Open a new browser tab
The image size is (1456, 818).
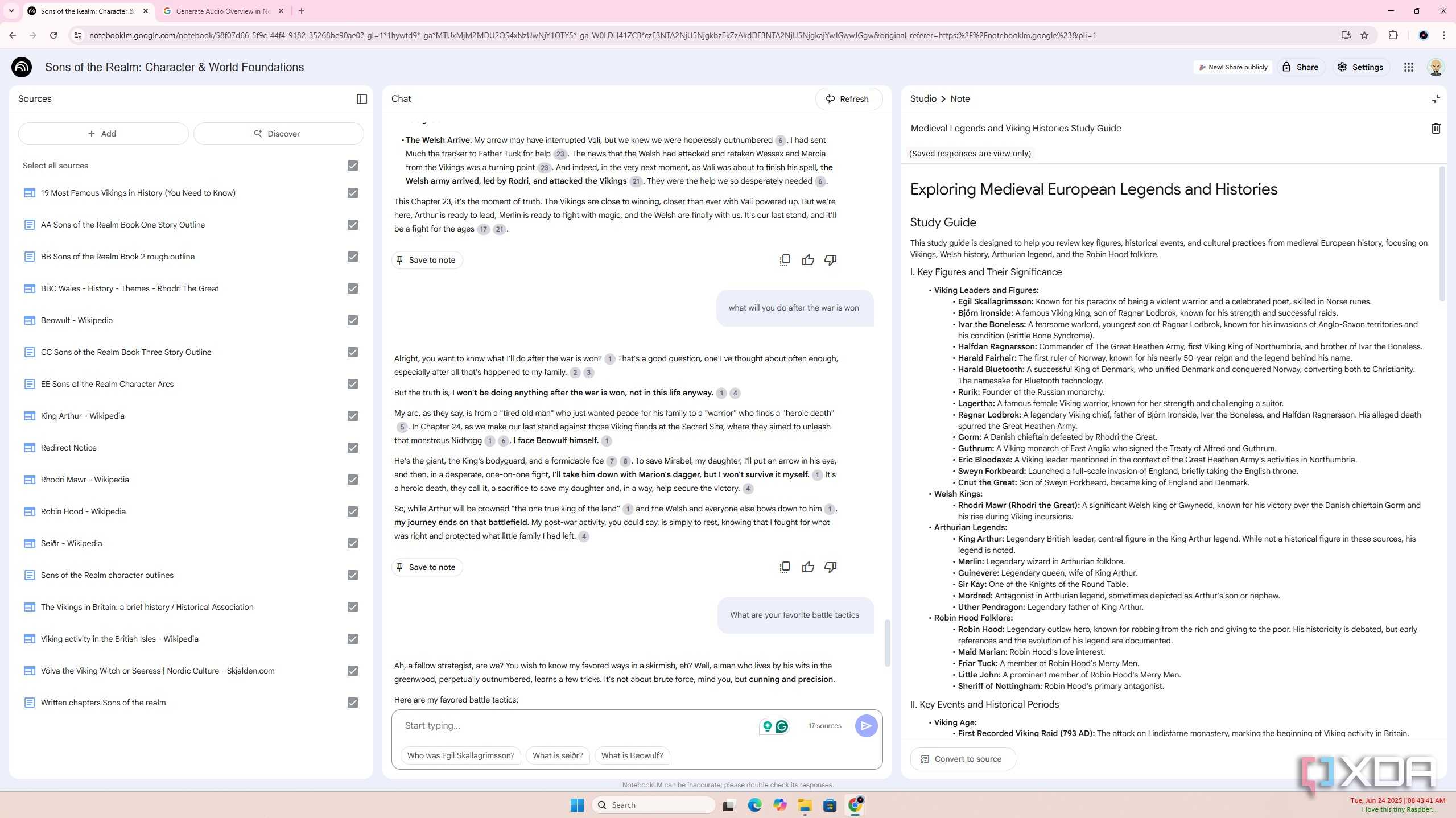tap(302, 11)
